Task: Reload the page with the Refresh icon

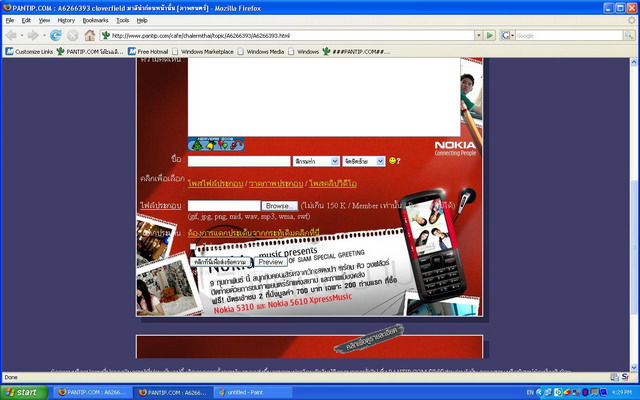Action: (x=56, y=36)
